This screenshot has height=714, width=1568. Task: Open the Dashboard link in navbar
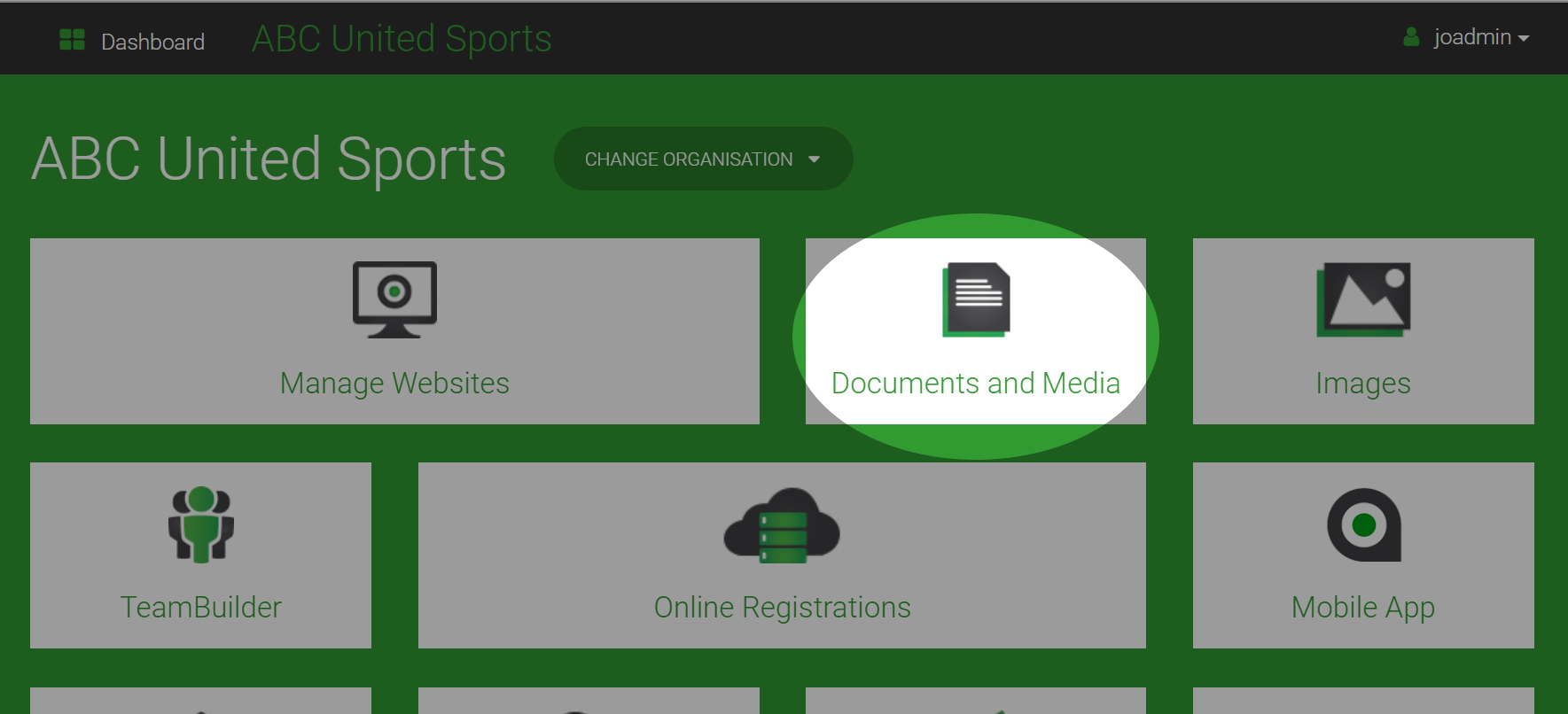tap(152, 42)
